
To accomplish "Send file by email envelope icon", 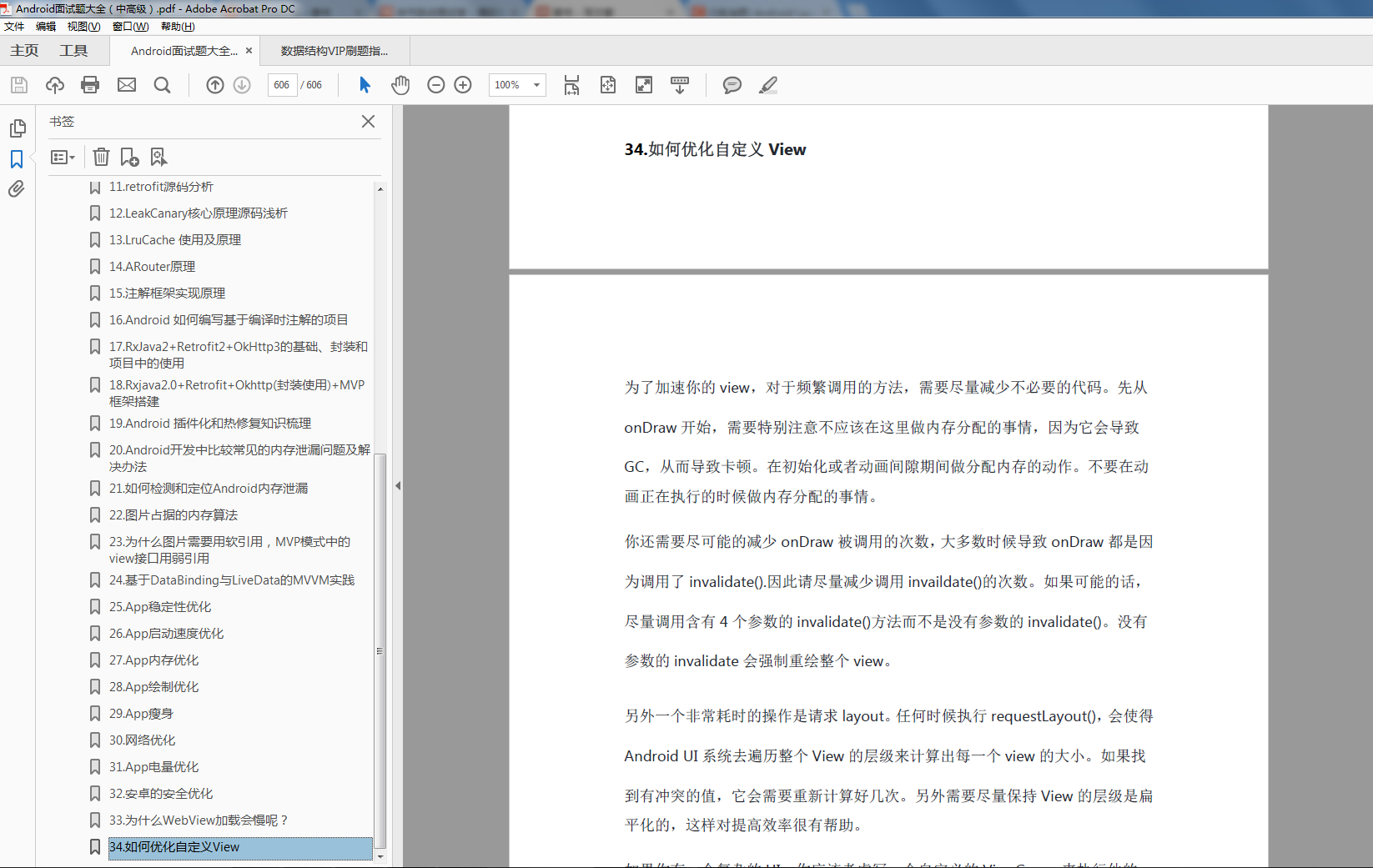I will coord(127,85).
